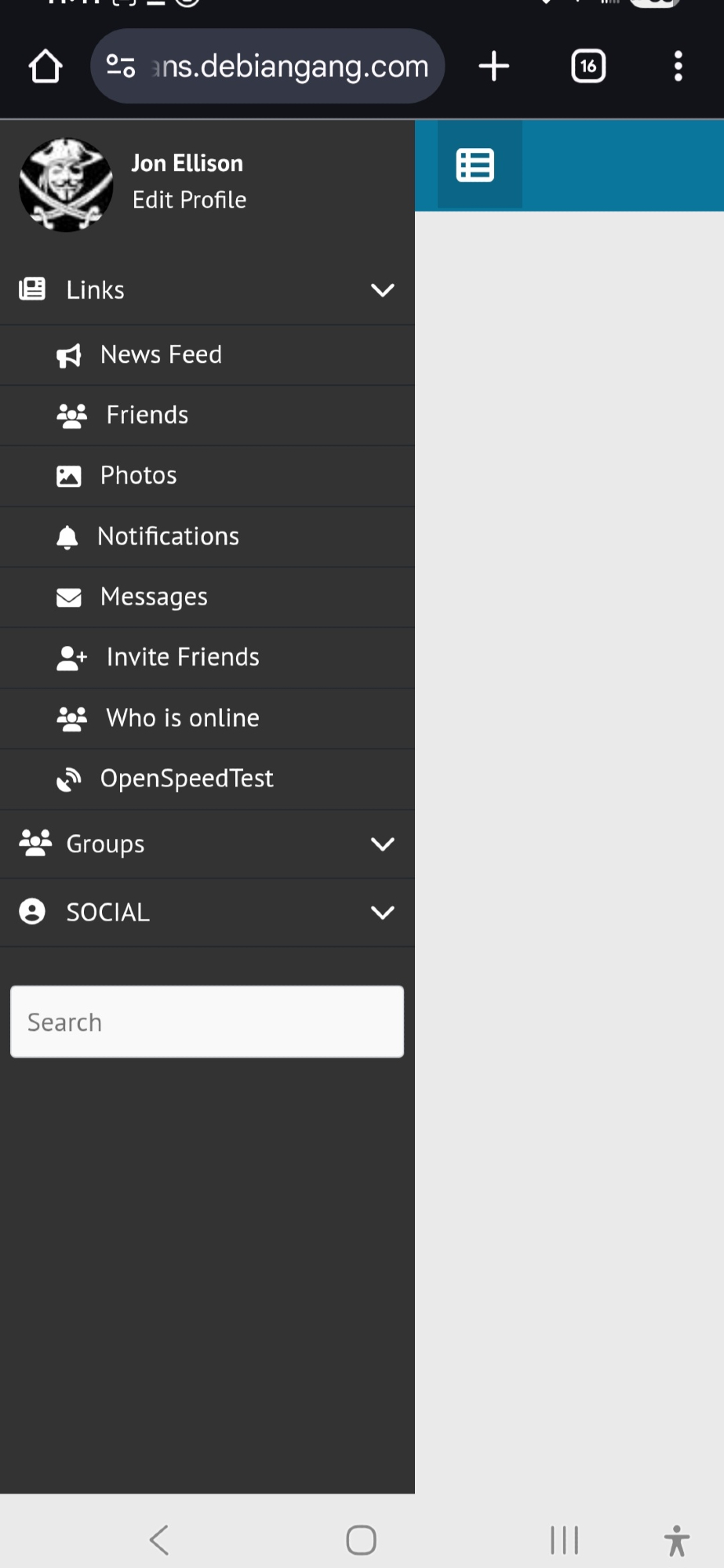
Task: Show the open tabs switcher
Action: point(588,67)
